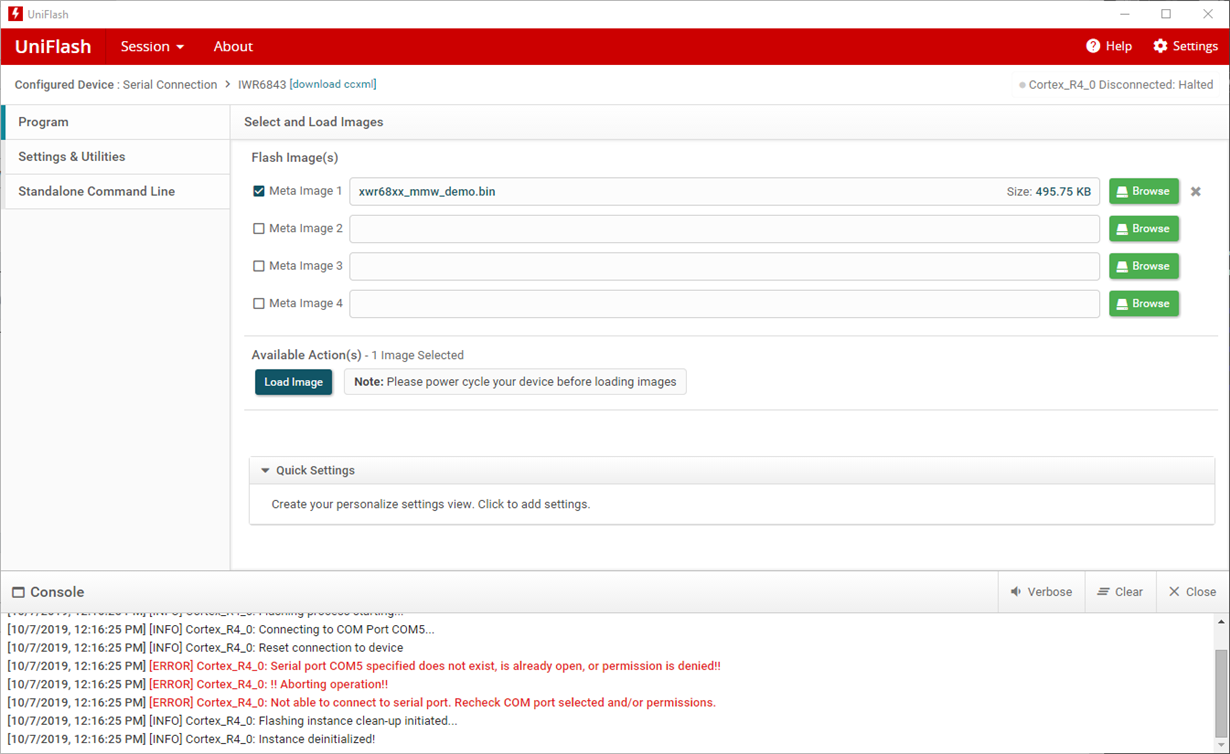Click the Load Image button
This screenshot has height=754, width=1230.
[293, 382]
